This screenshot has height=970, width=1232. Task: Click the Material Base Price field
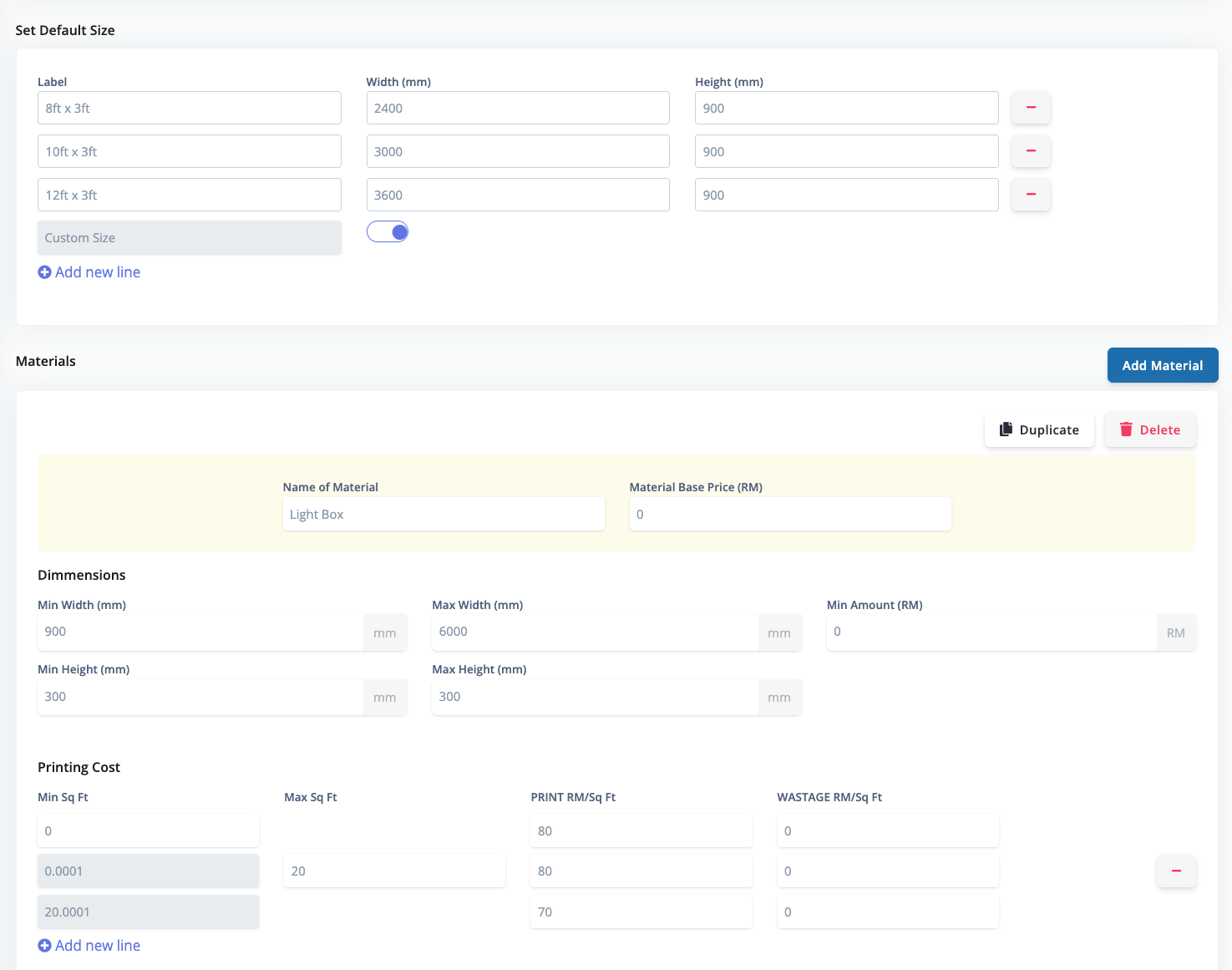pos(789,515)
